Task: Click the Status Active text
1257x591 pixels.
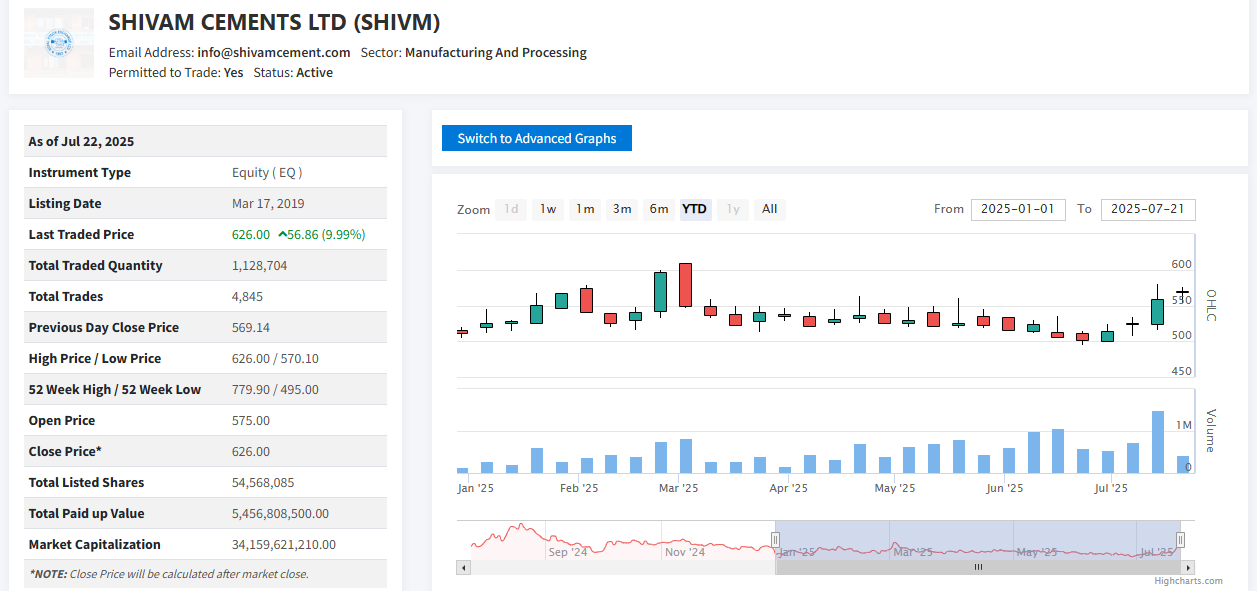Action: [293, 72]
